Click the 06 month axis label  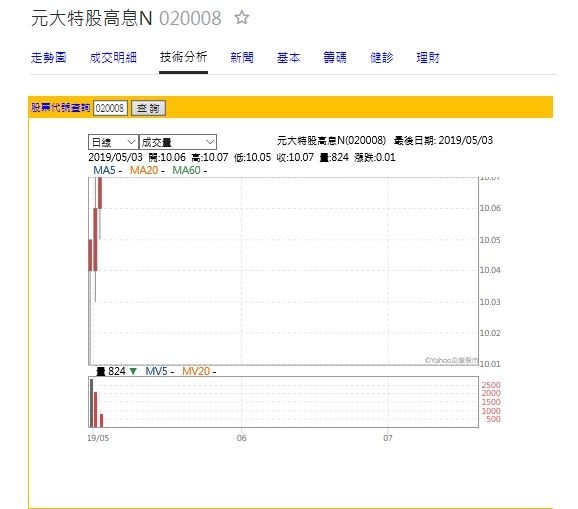pos(241,438)
